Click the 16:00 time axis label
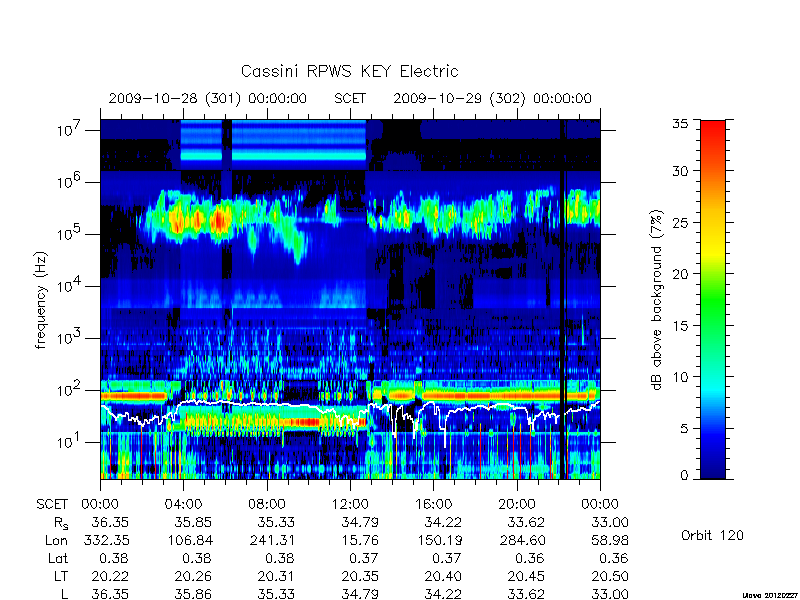 pyautogui.click(x=433, y=505)
